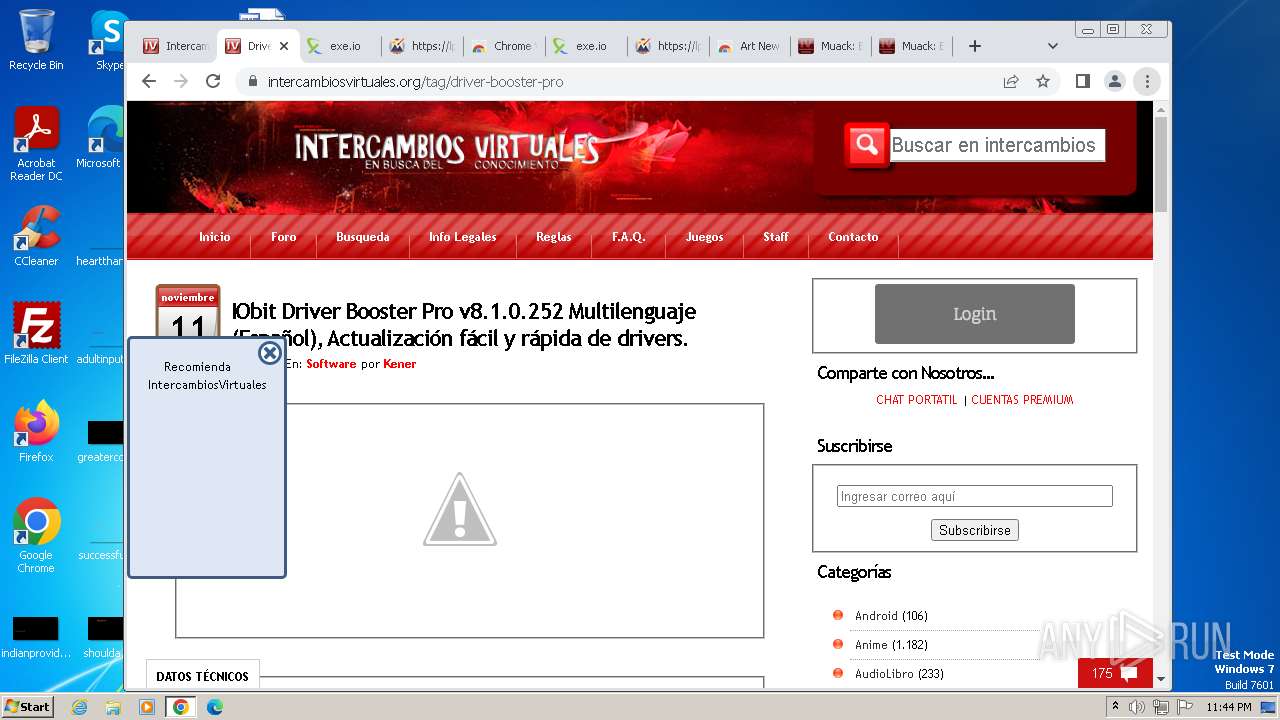Click the Subscribirse button
1280x720 pixels.
(x=975, y=530)
